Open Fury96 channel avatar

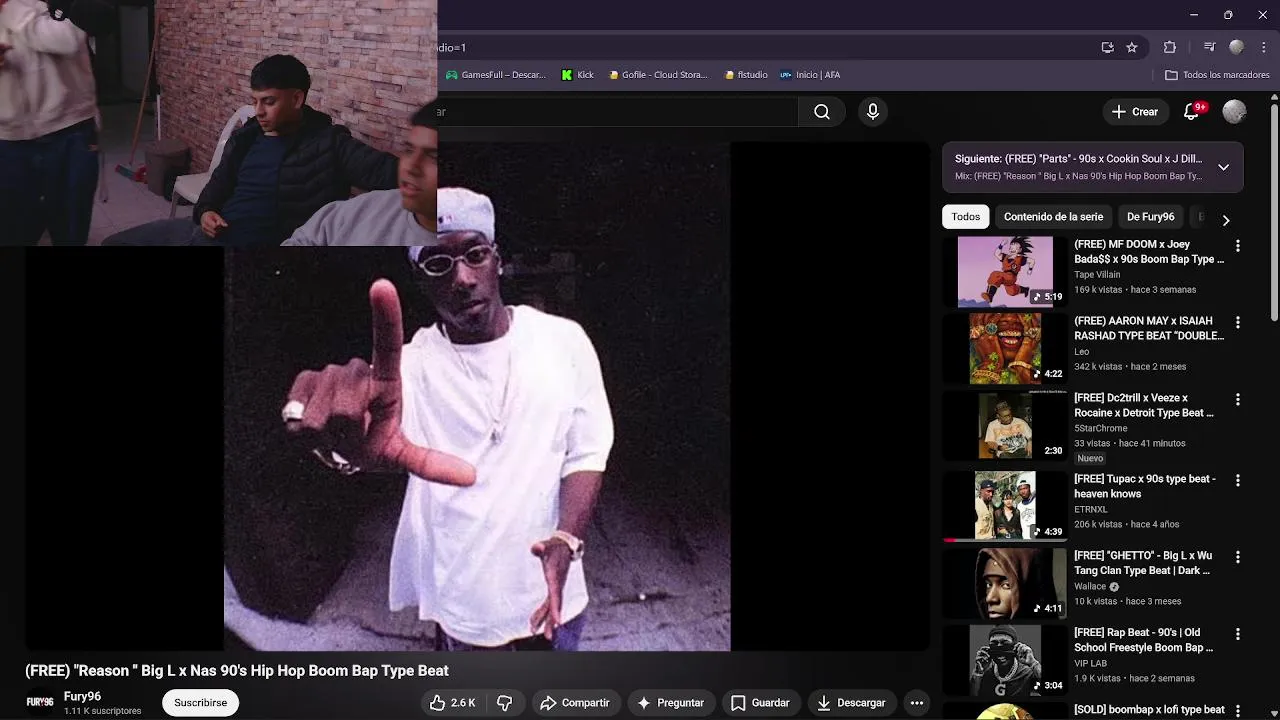[x=40, y=703]
